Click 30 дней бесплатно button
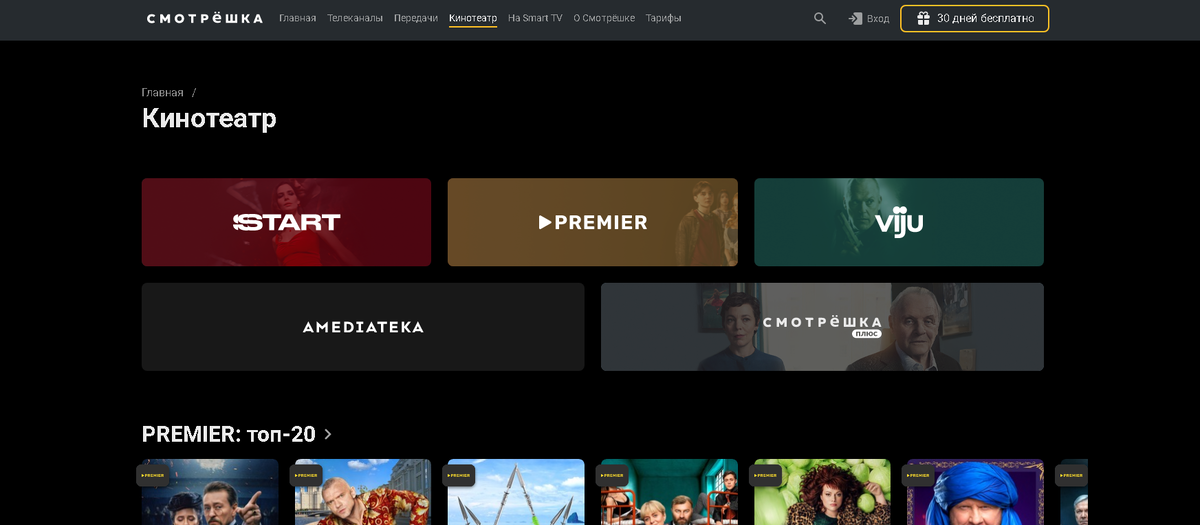This screenshot has width=1200, height=525. (x=974, y=18)
